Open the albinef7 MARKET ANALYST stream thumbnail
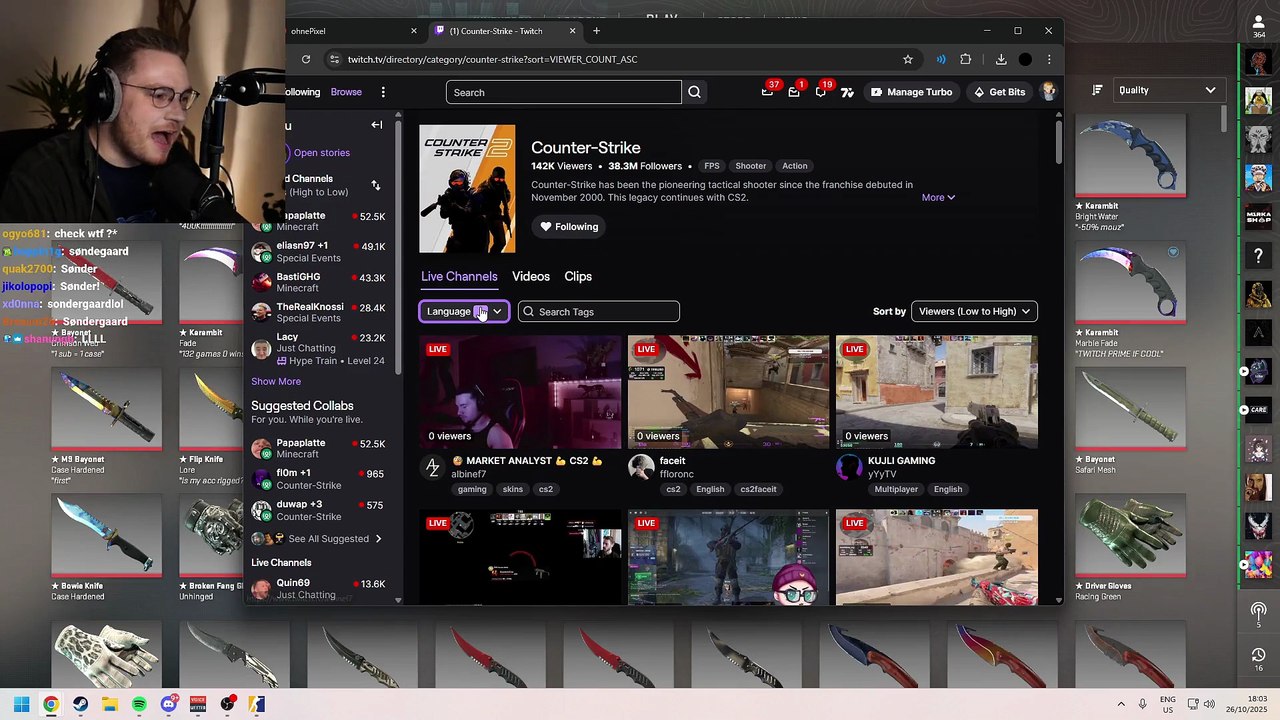Screen dimensions: 1280x720 pos(521,392)
